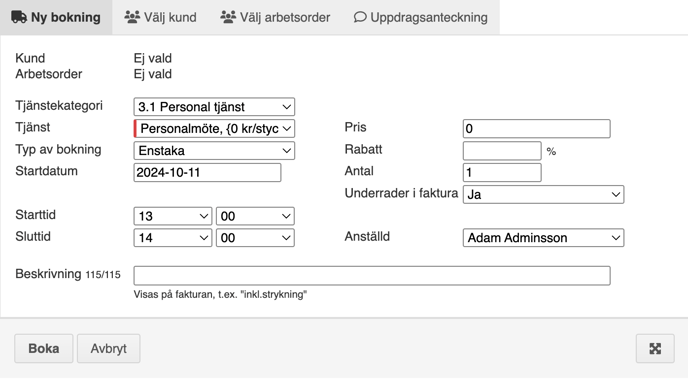688x379 pixels.
Task: Expand the Typ av bokning dropdown
Action: tap(214, 150)
